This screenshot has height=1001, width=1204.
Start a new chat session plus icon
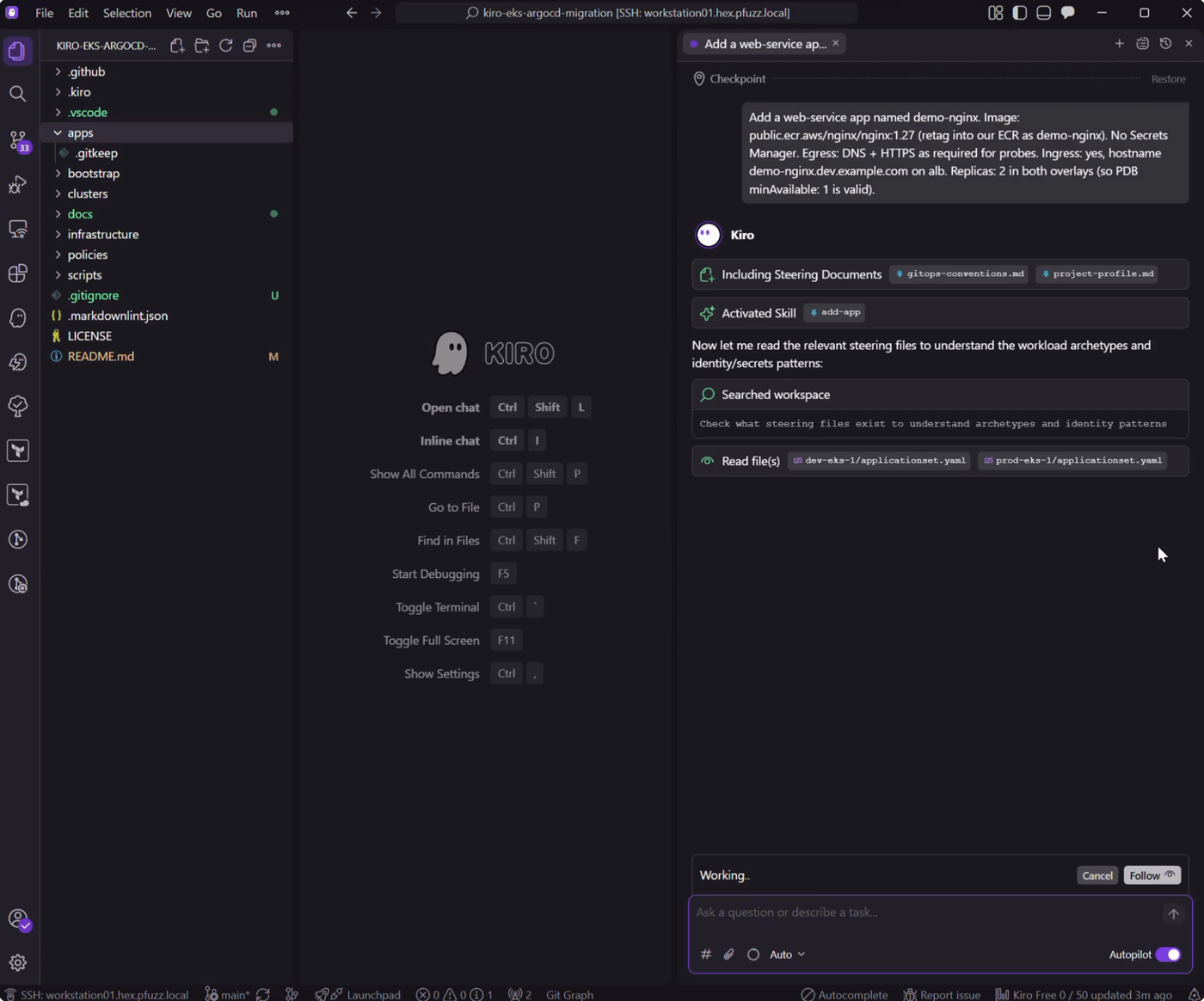coord(1119,43)
